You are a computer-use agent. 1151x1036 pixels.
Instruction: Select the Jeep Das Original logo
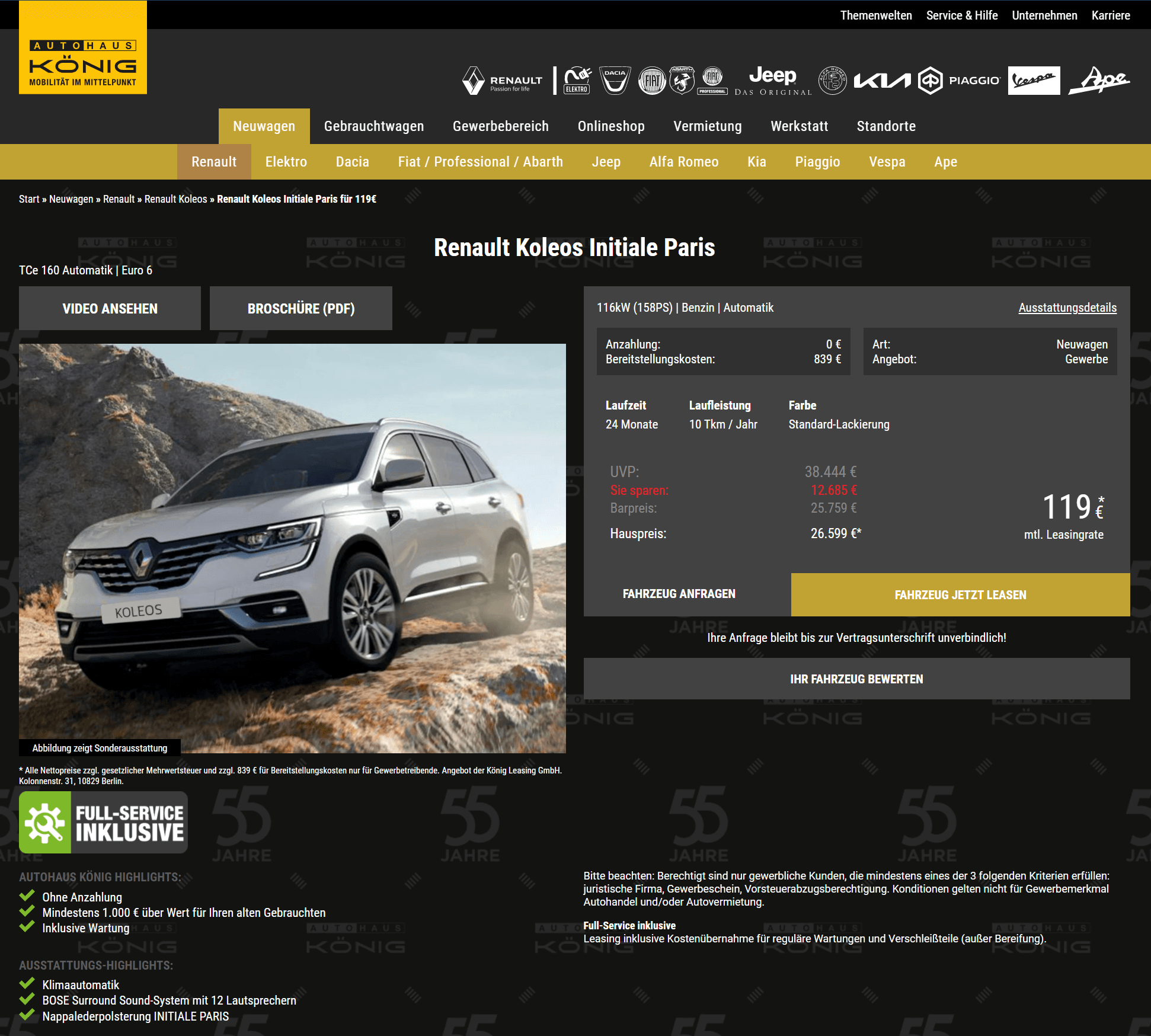[773, 81]
